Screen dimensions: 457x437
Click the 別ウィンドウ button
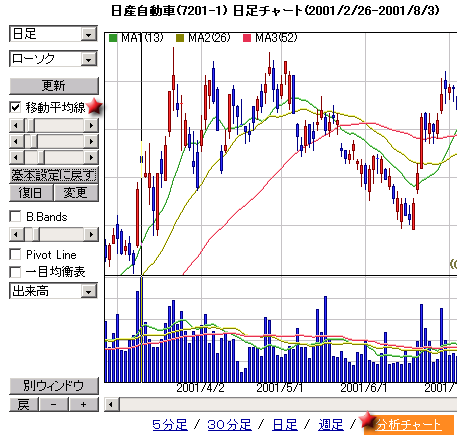click(54, 386)
